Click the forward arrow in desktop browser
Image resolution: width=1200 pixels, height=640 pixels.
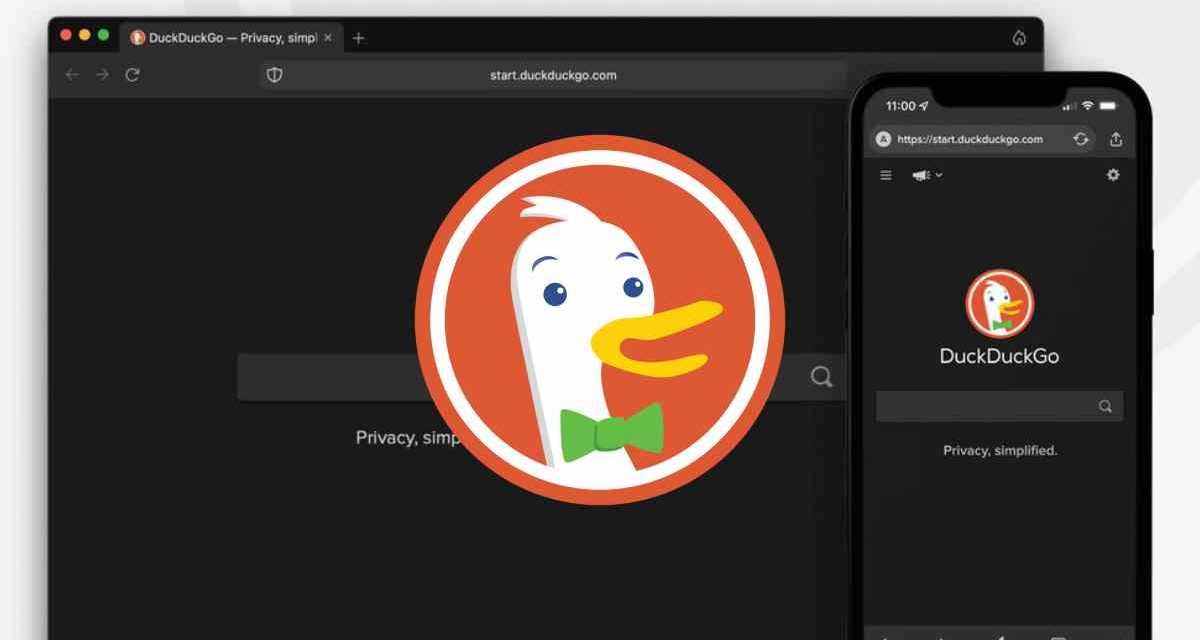click(x=102, y=75)
